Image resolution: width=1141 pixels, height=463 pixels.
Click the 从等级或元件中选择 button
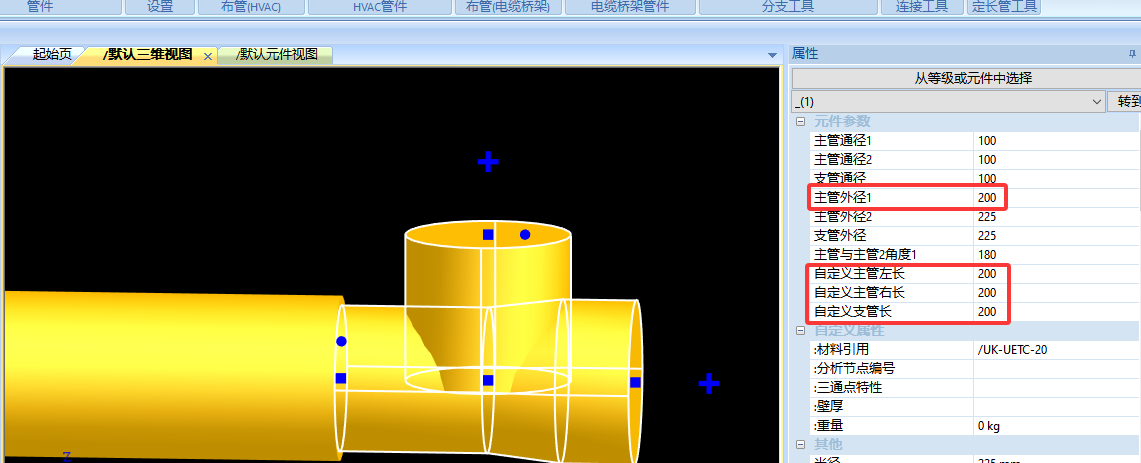coord(964,78)
